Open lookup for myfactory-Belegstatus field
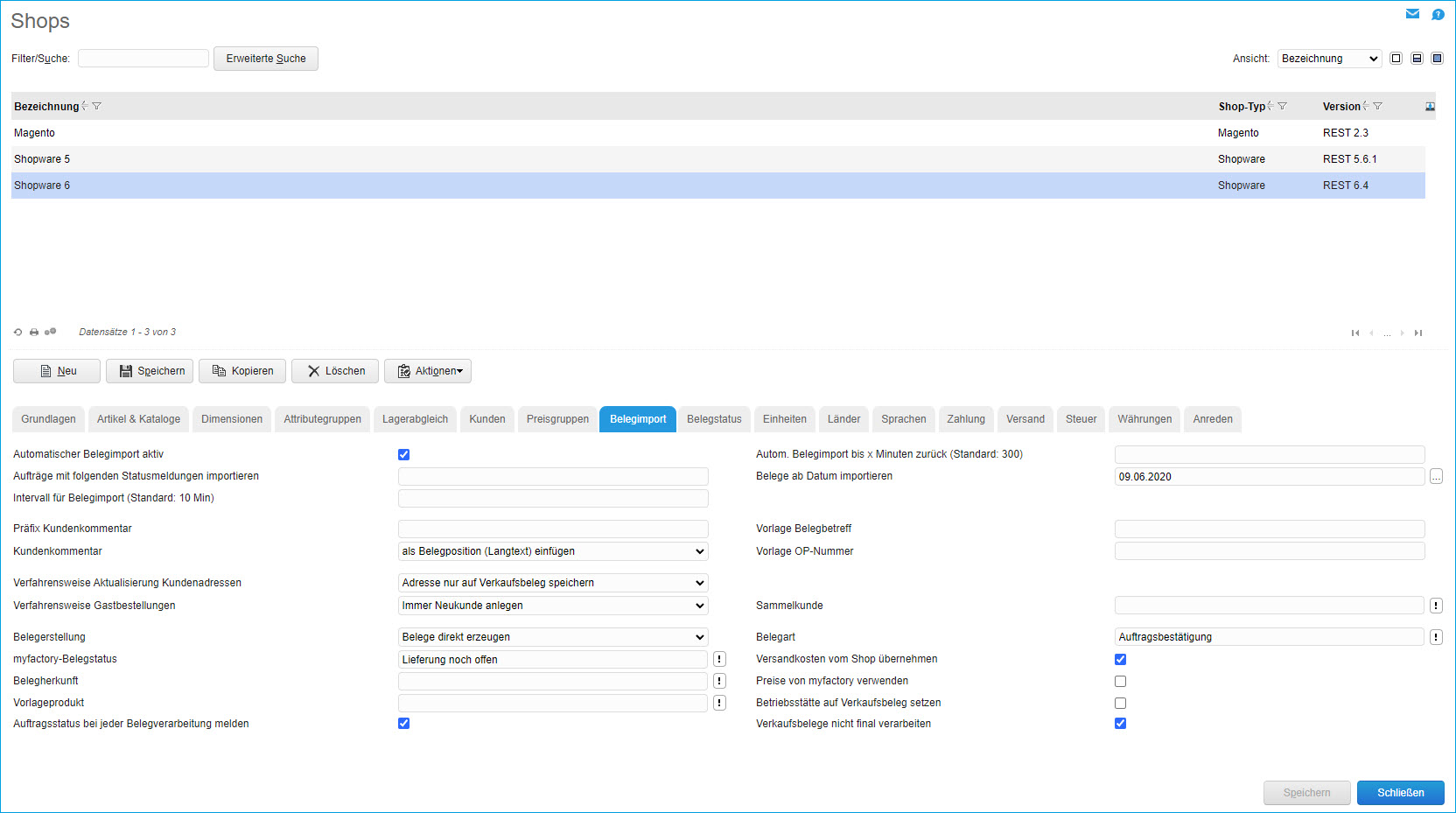This screenshot has width=1456, height=813. pos(719,659)
